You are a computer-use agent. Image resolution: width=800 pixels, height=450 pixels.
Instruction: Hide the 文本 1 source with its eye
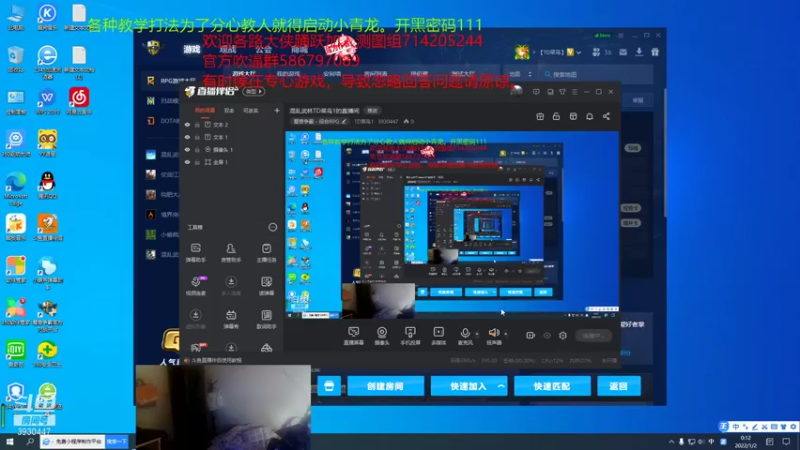187,137
